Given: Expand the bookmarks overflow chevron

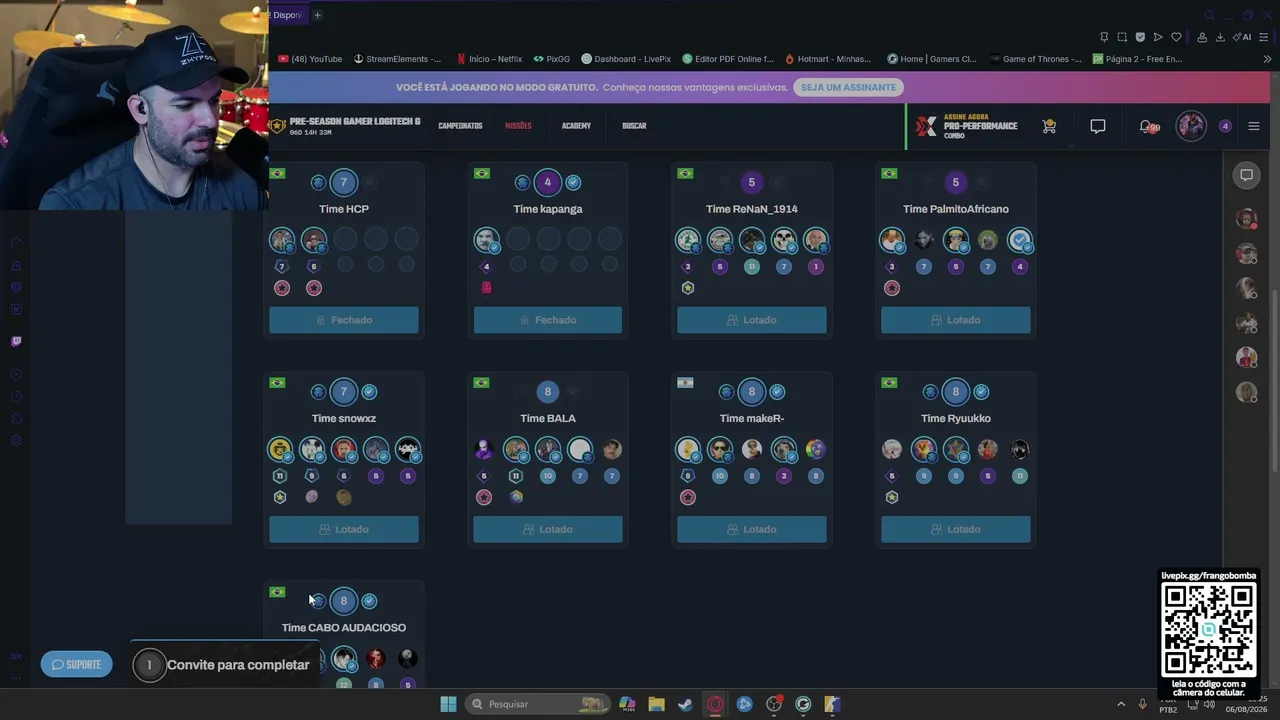Looking at the screenshot, I should [x=1267, y=59].
